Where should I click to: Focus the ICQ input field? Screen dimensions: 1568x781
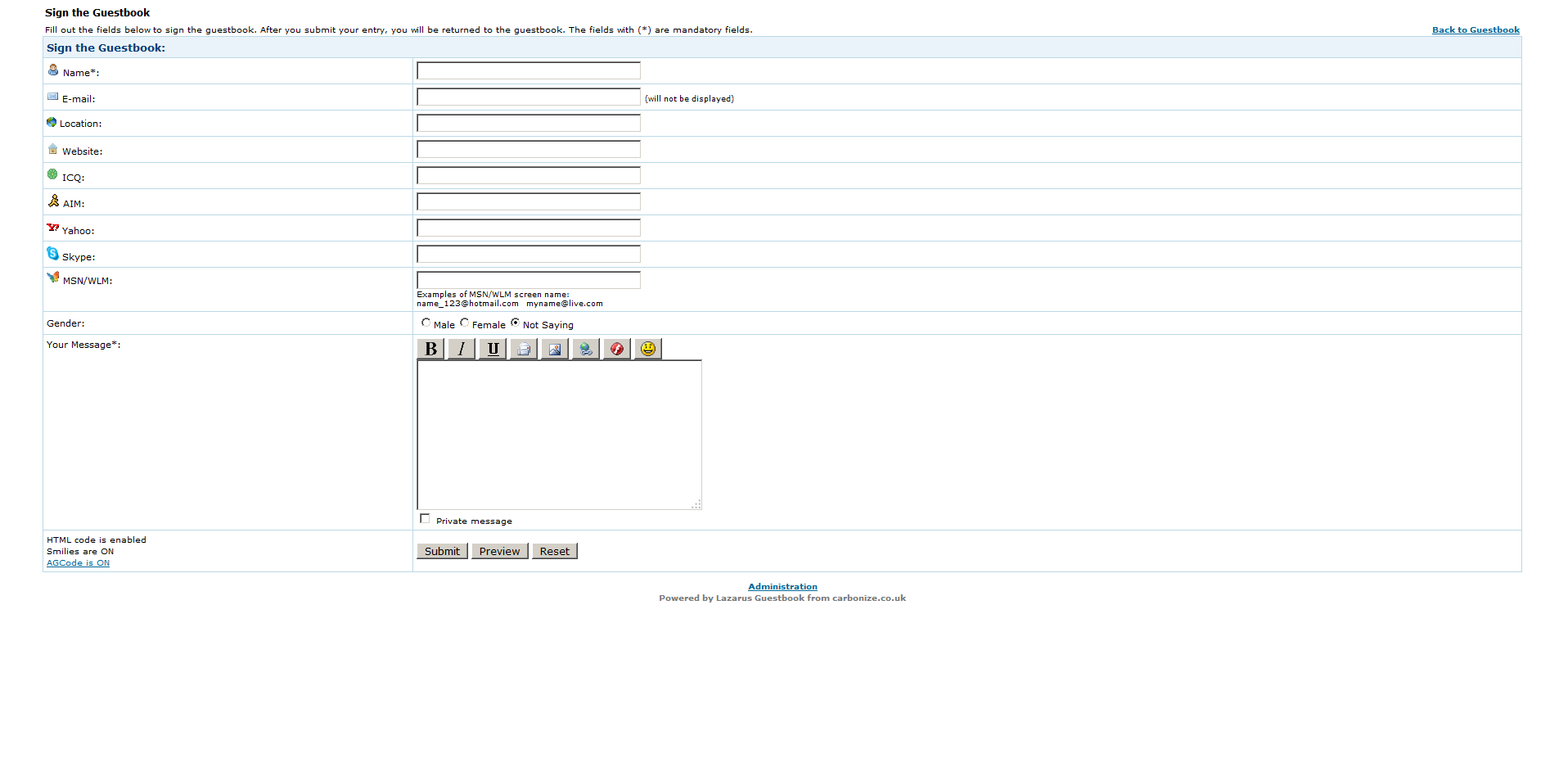tap(529, 176)
